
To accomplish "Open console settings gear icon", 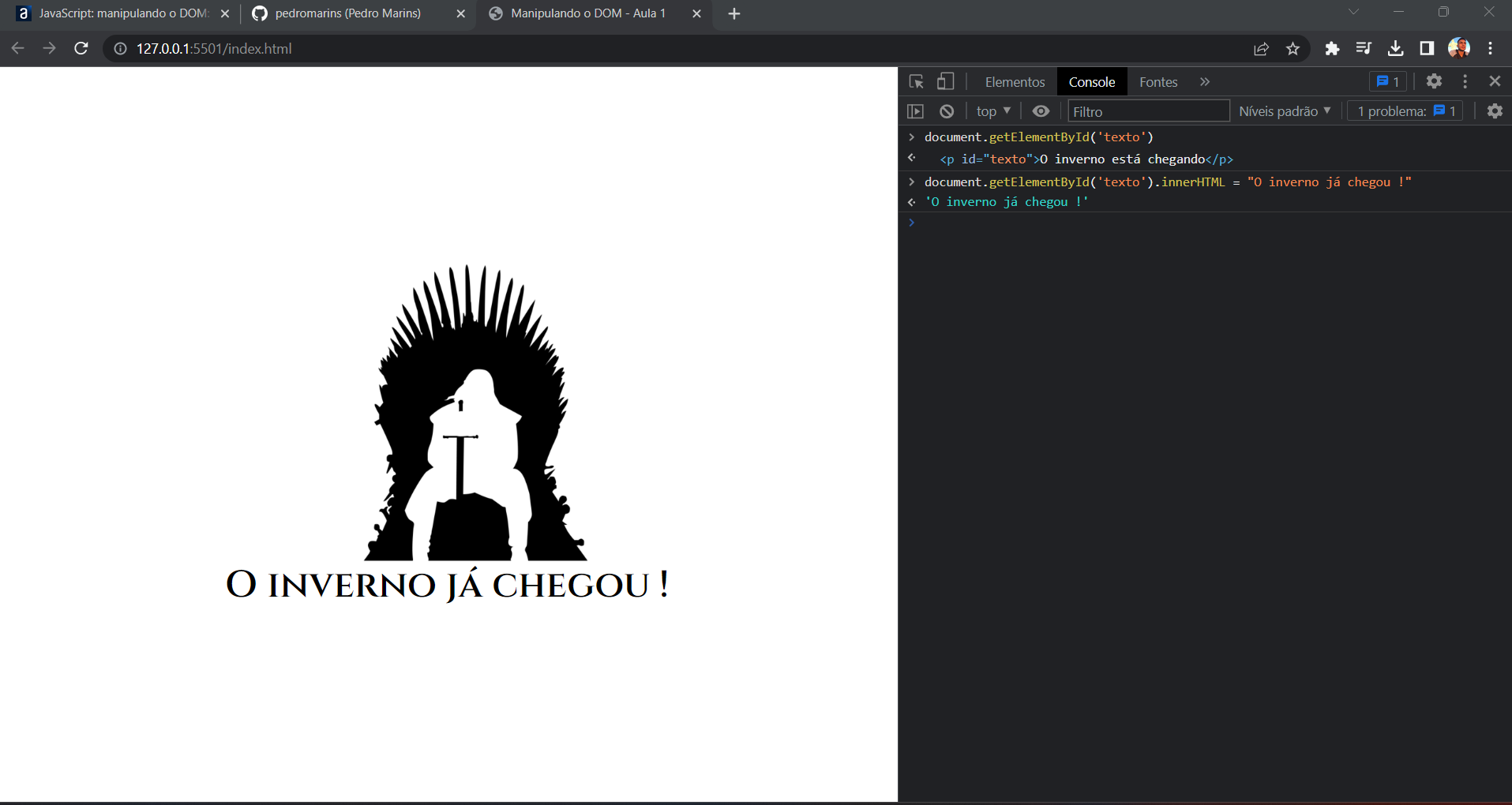I will click(x=1495, y=111).
